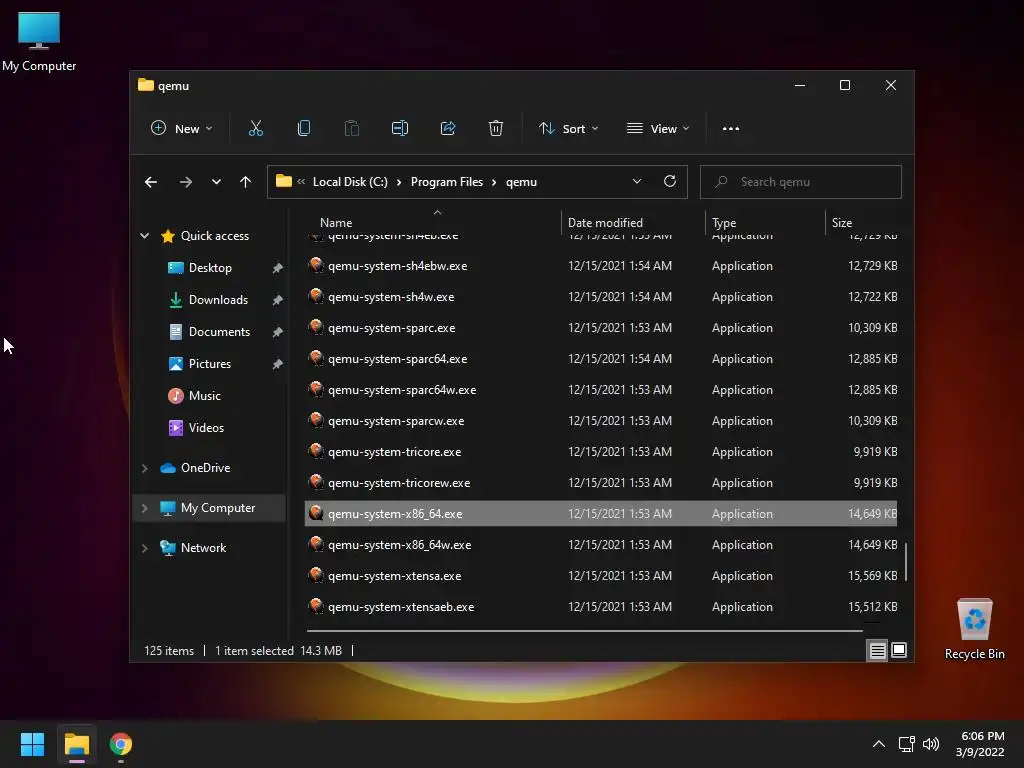Image resolution: width=1024 pixels, height=768 pixels.
Task: Click Local Disk (C:) breadcrumb
Action: (350, 182)
